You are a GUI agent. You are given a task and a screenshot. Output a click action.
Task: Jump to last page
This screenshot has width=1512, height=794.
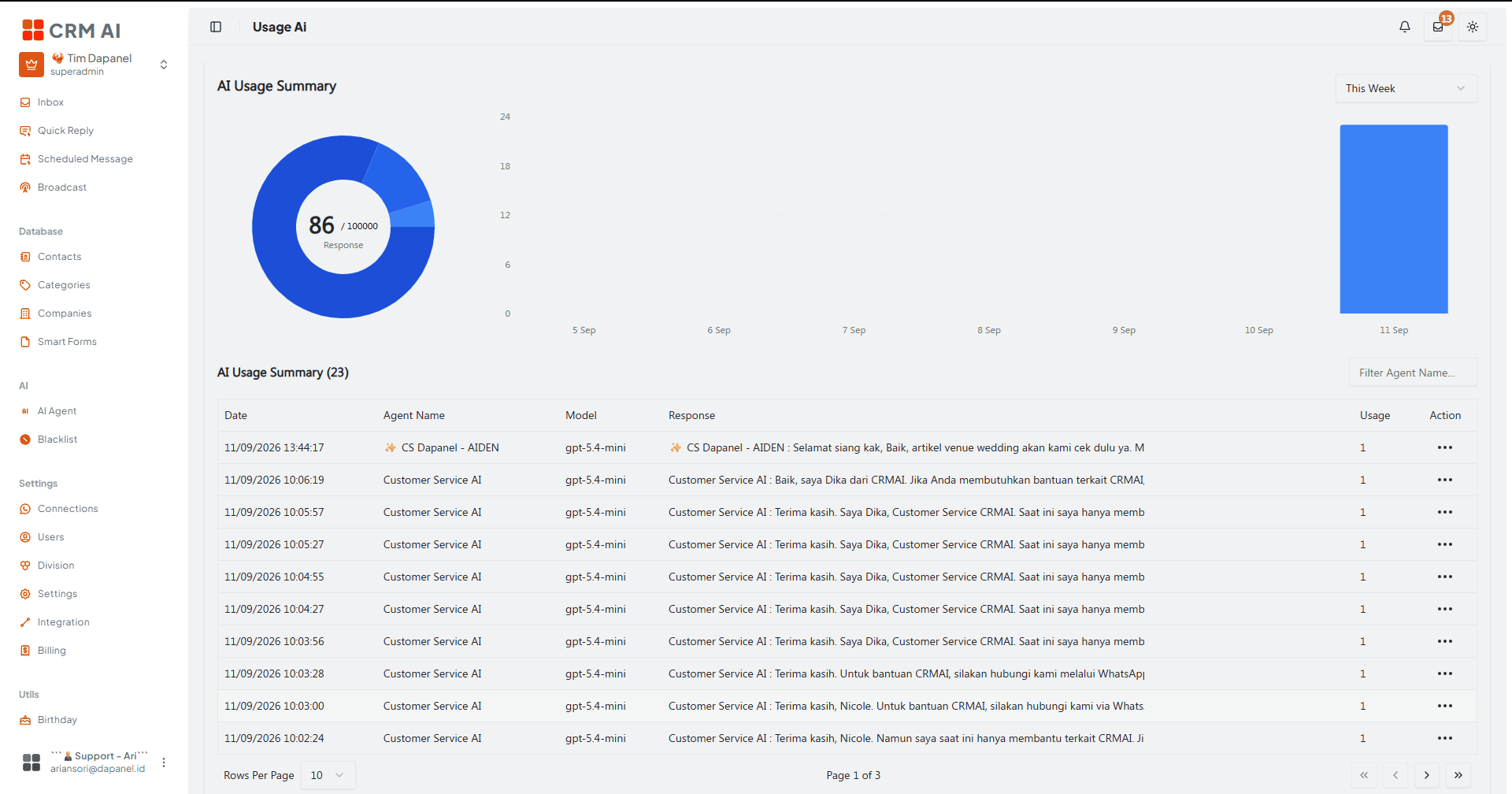point(1458,775)
